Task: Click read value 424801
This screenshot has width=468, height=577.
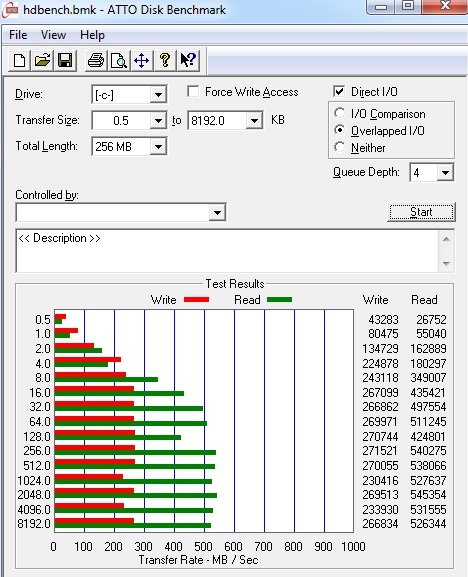Action: tap(428, 436)
